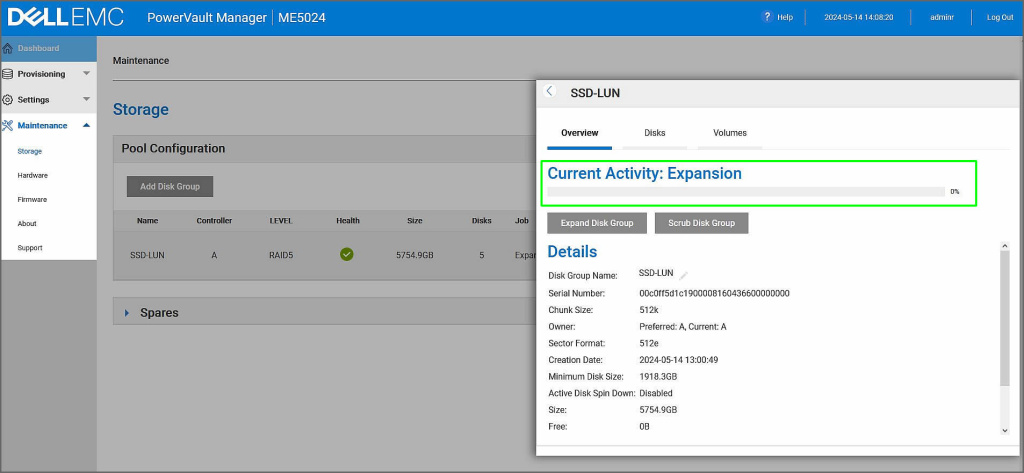The height and width of the screenshot is (473, 1024).
Task: Expand the Settings menu arrow
Action: coord(86,100)
